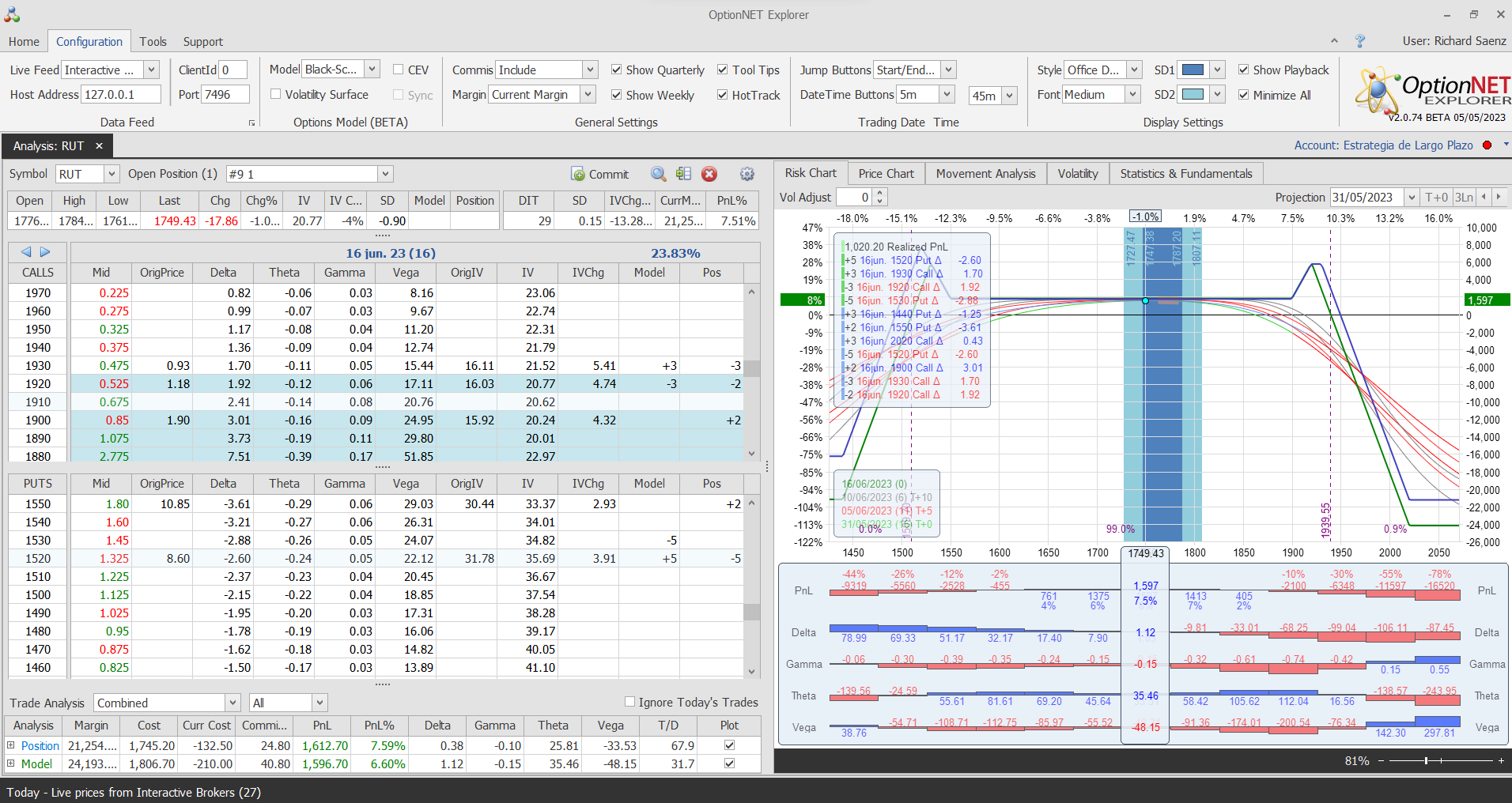Click the SD1 blue color swatch
Viewport: 1512px width, 803px height.
pos(1192,70)
